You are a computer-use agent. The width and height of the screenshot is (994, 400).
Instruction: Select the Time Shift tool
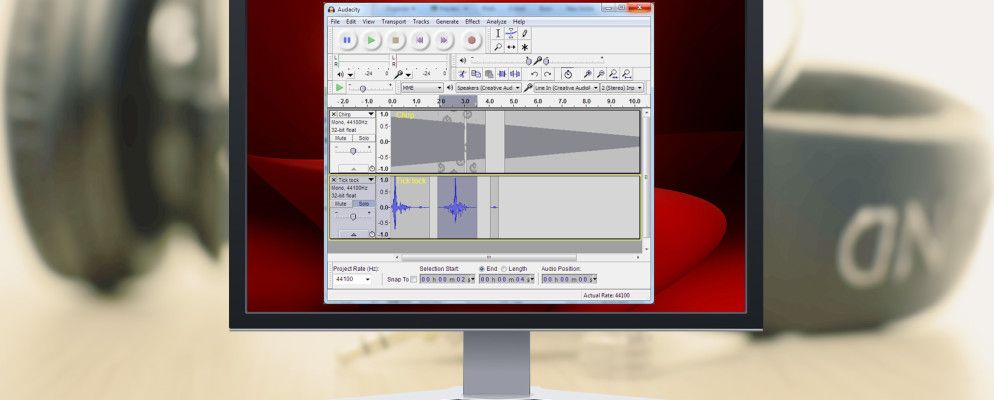click(x=511, y=47)
